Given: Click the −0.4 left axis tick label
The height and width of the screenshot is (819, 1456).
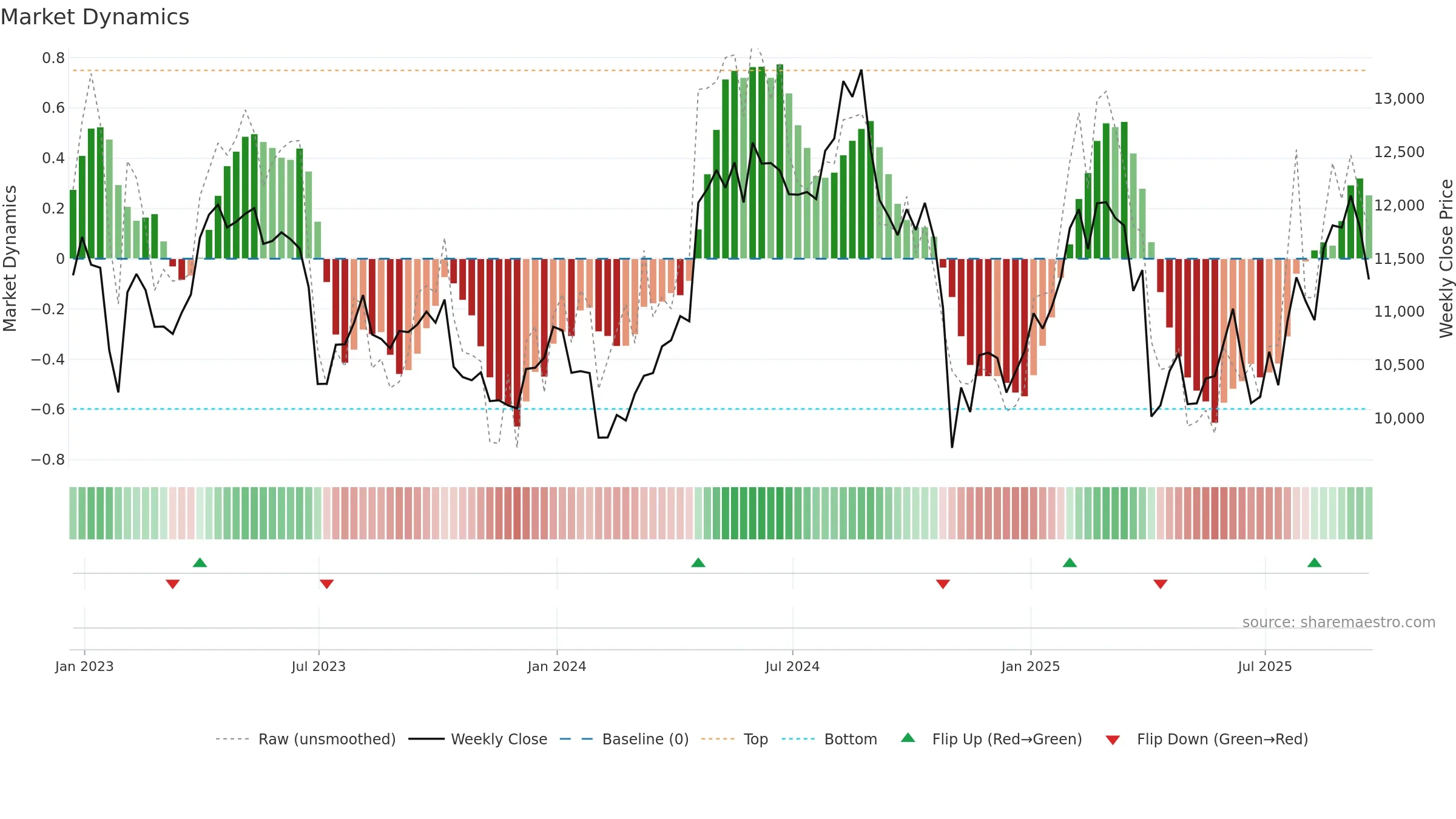Looking at the screenshot, I should 48,360.
